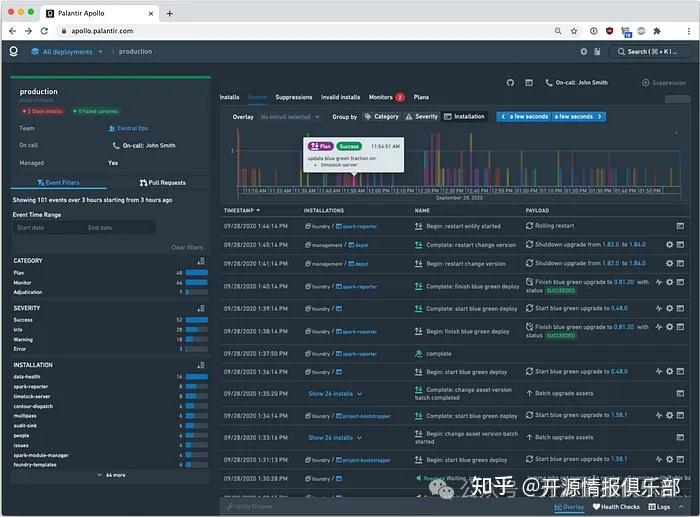Image resolution: width=700 pixels, height=517 pixels.
Task: Expand Show 26 installs in 1:35:20 PM row
Action: (x=335, y=394)
